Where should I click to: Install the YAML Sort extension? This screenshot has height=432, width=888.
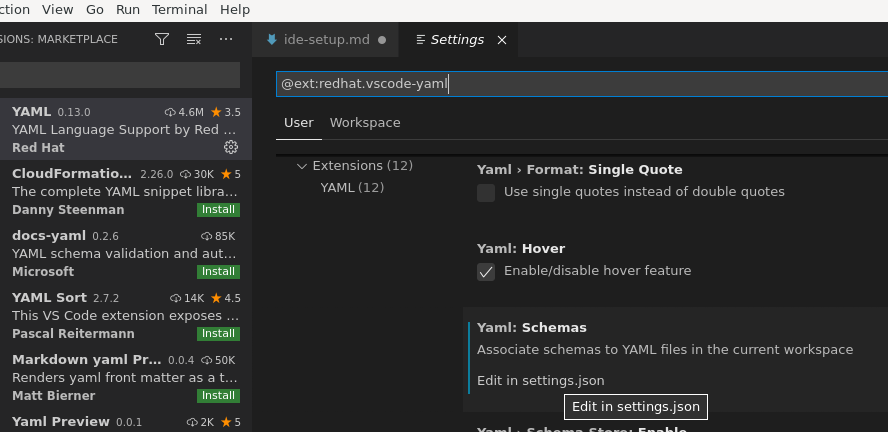(219, 333)
